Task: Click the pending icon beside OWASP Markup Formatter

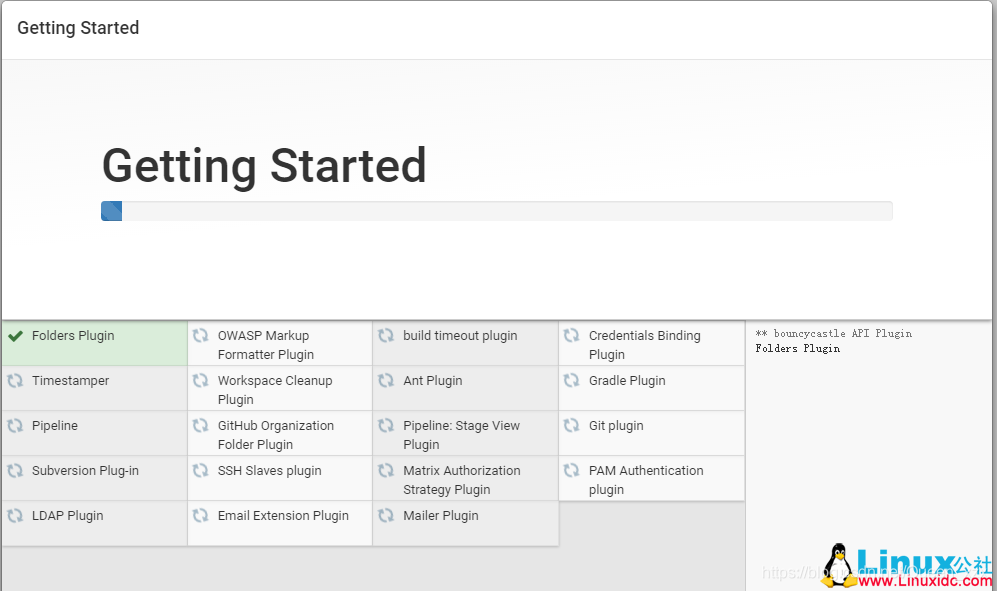Action: (x=201, y=335)
